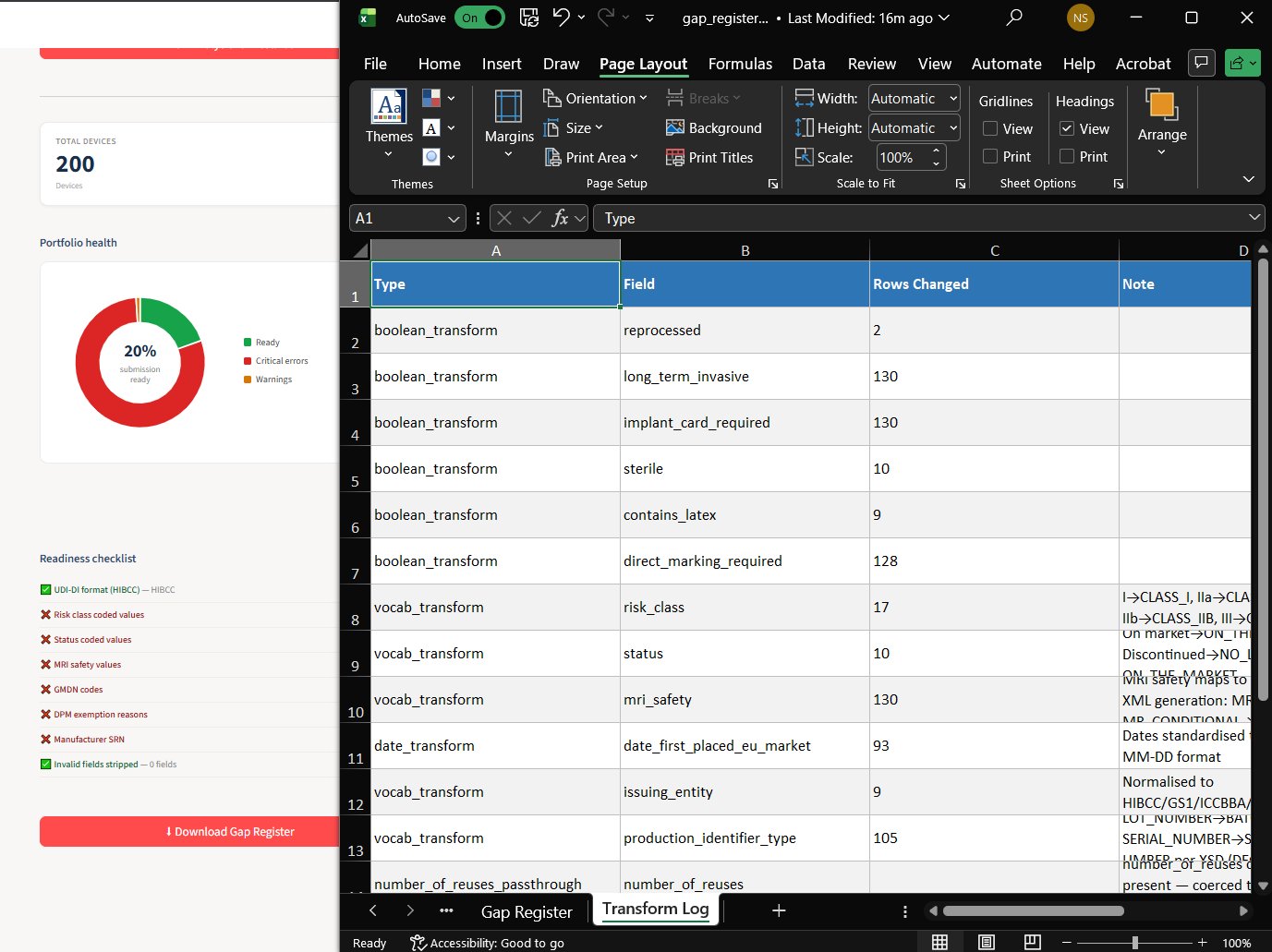Open the Print Titles dialog
This screenshot has height=952, width=1272.
[x=709, y=157]
